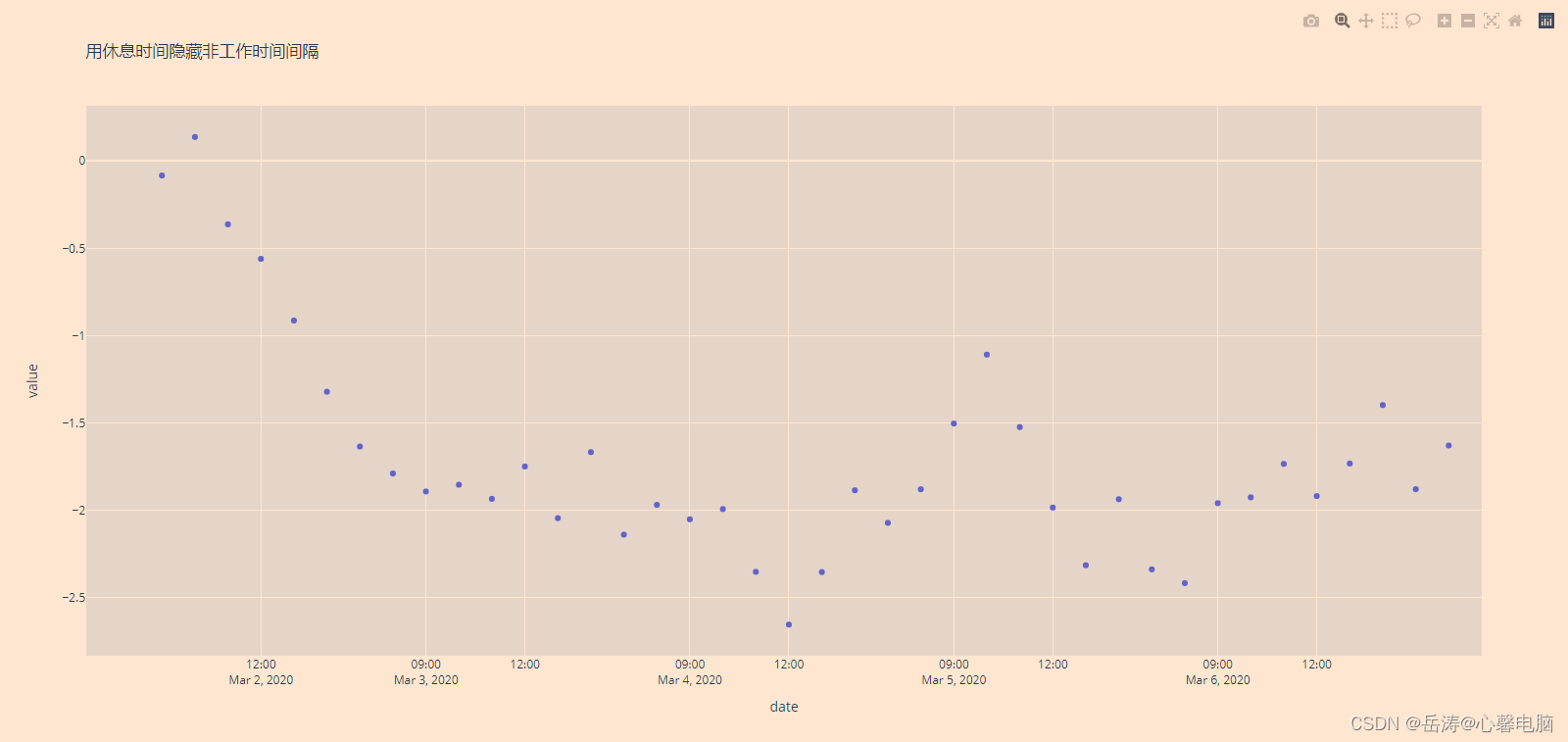The image size is (1568, 742).
Task: Click the x-axis label 'date'
Action: pos(784,707)
